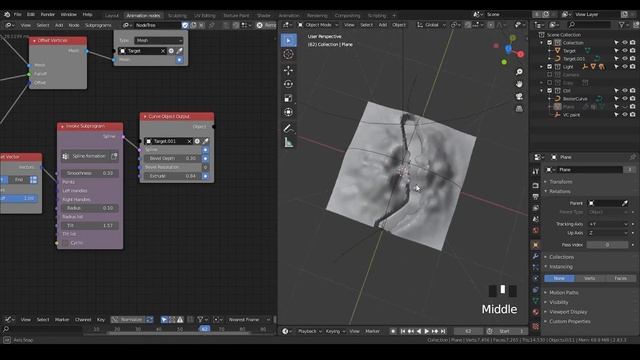Click the zoom magnifier viewport navigation icon
Viewport: 640px width, 360px height.
pyautogui.click(x=519, y=72)
